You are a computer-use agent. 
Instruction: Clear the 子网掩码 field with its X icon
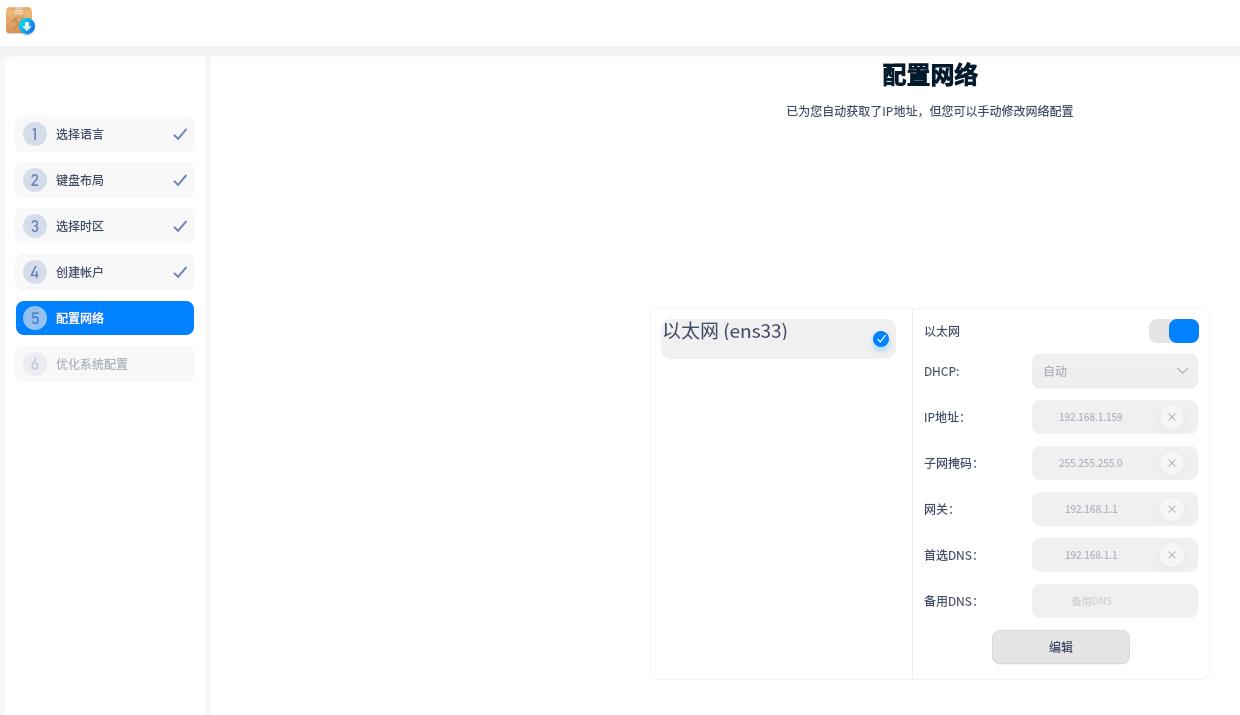[x=1171, y=463]
